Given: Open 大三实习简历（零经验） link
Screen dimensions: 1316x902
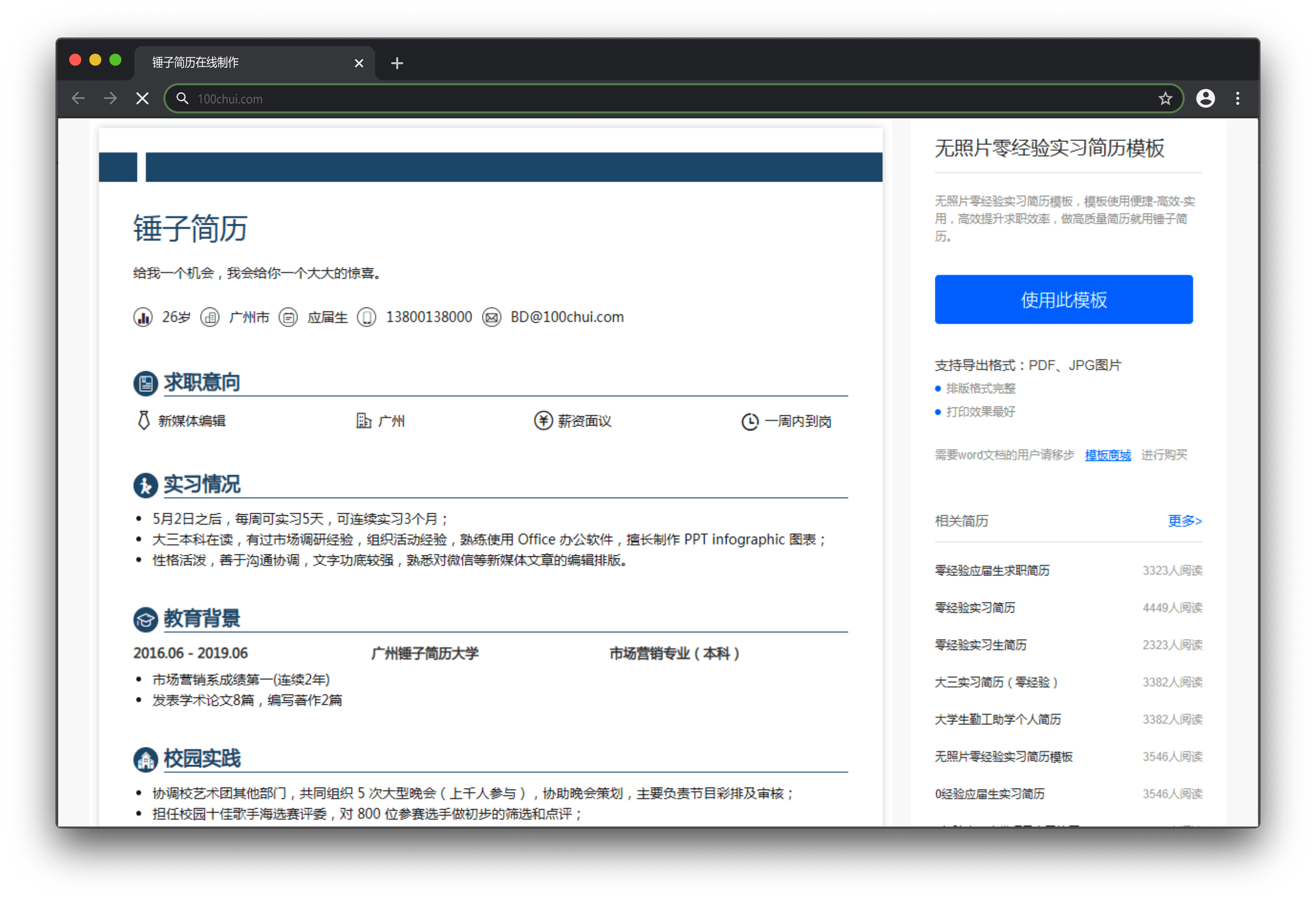Looking at the screenshot, I should (996, 682).
